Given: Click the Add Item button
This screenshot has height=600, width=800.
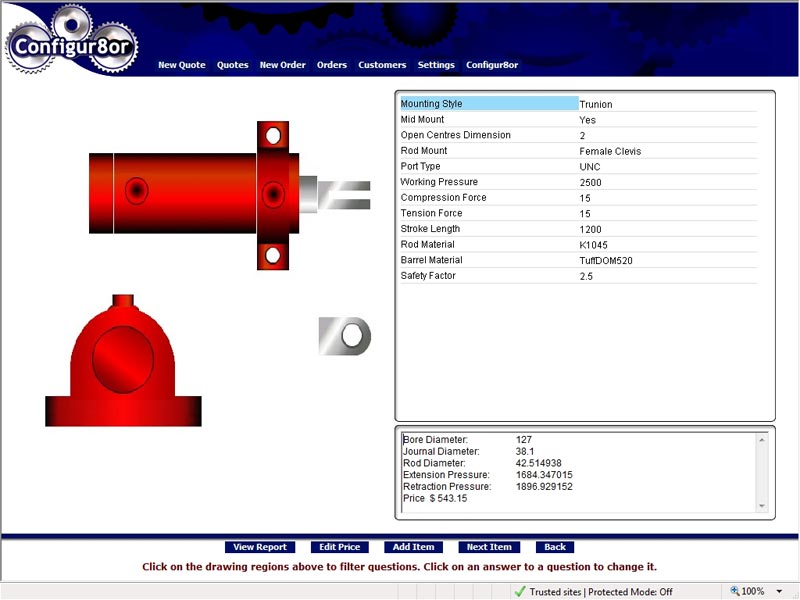Looking at the screenshot, I should tap(413, 547).
